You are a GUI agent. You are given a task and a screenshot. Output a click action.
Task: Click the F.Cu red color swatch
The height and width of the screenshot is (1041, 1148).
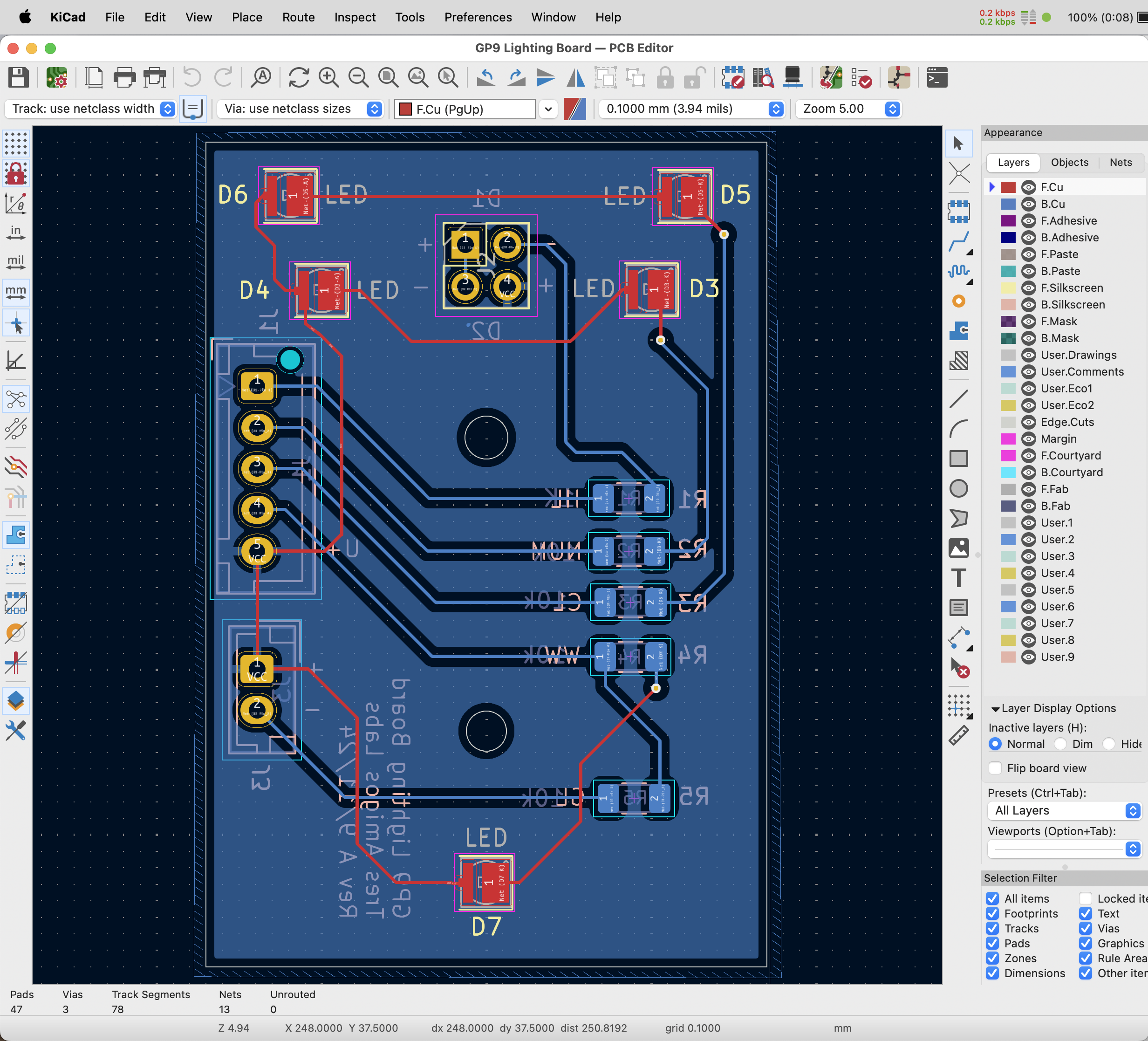(1008, 187)
